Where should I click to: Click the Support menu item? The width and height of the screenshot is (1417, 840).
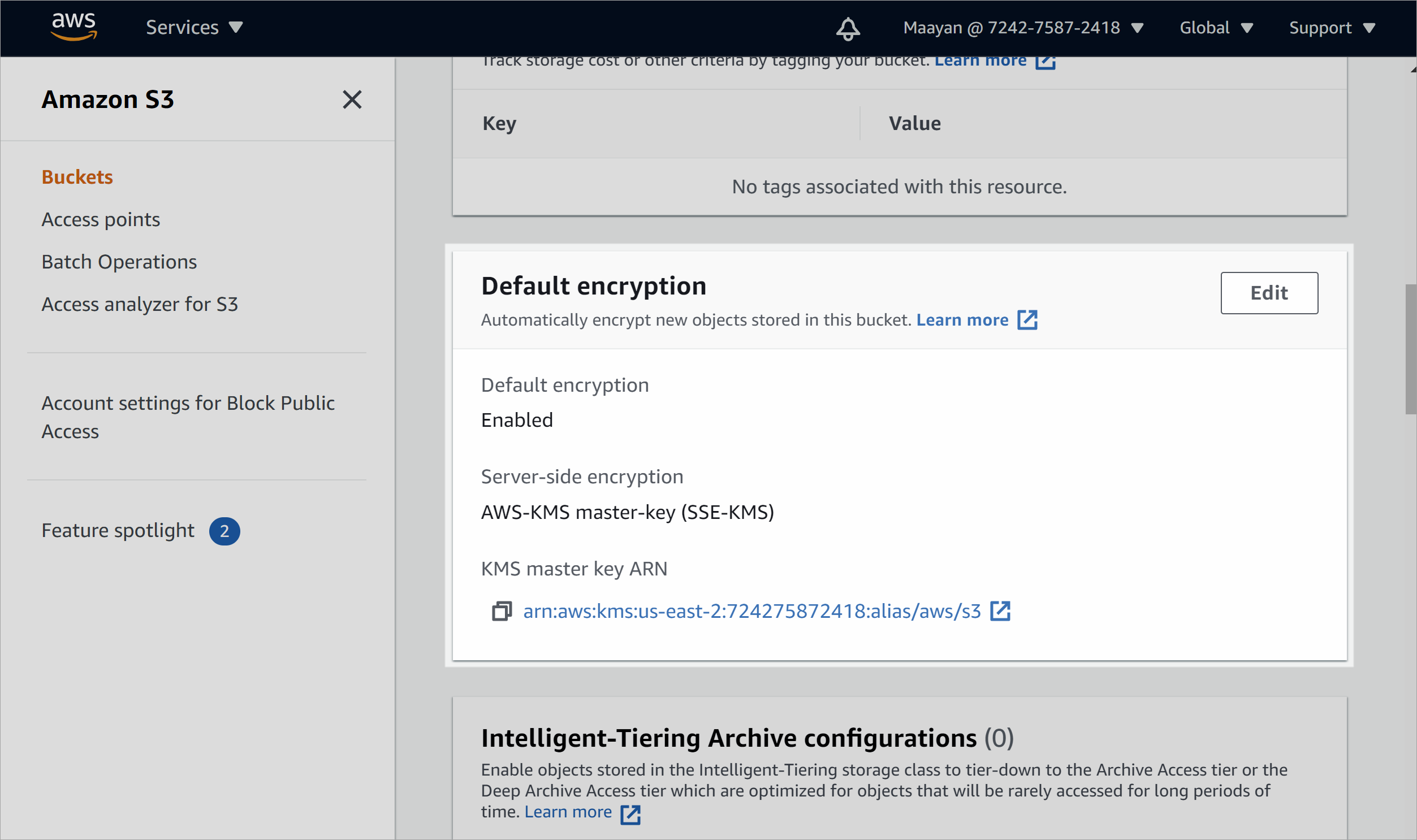tap(1334, 27)
